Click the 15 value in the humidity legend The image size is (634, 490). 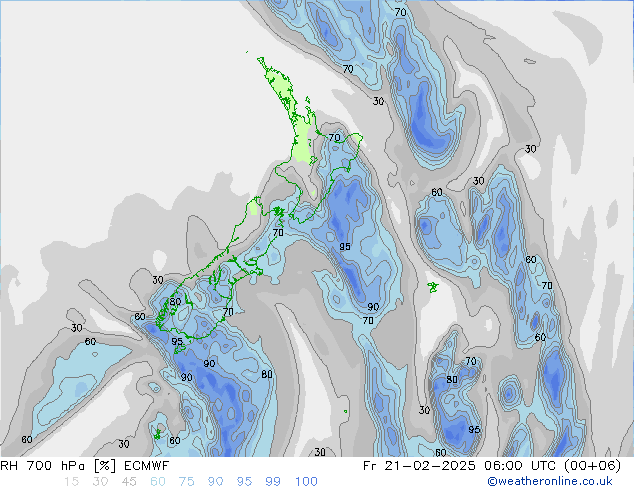(71, 482)
